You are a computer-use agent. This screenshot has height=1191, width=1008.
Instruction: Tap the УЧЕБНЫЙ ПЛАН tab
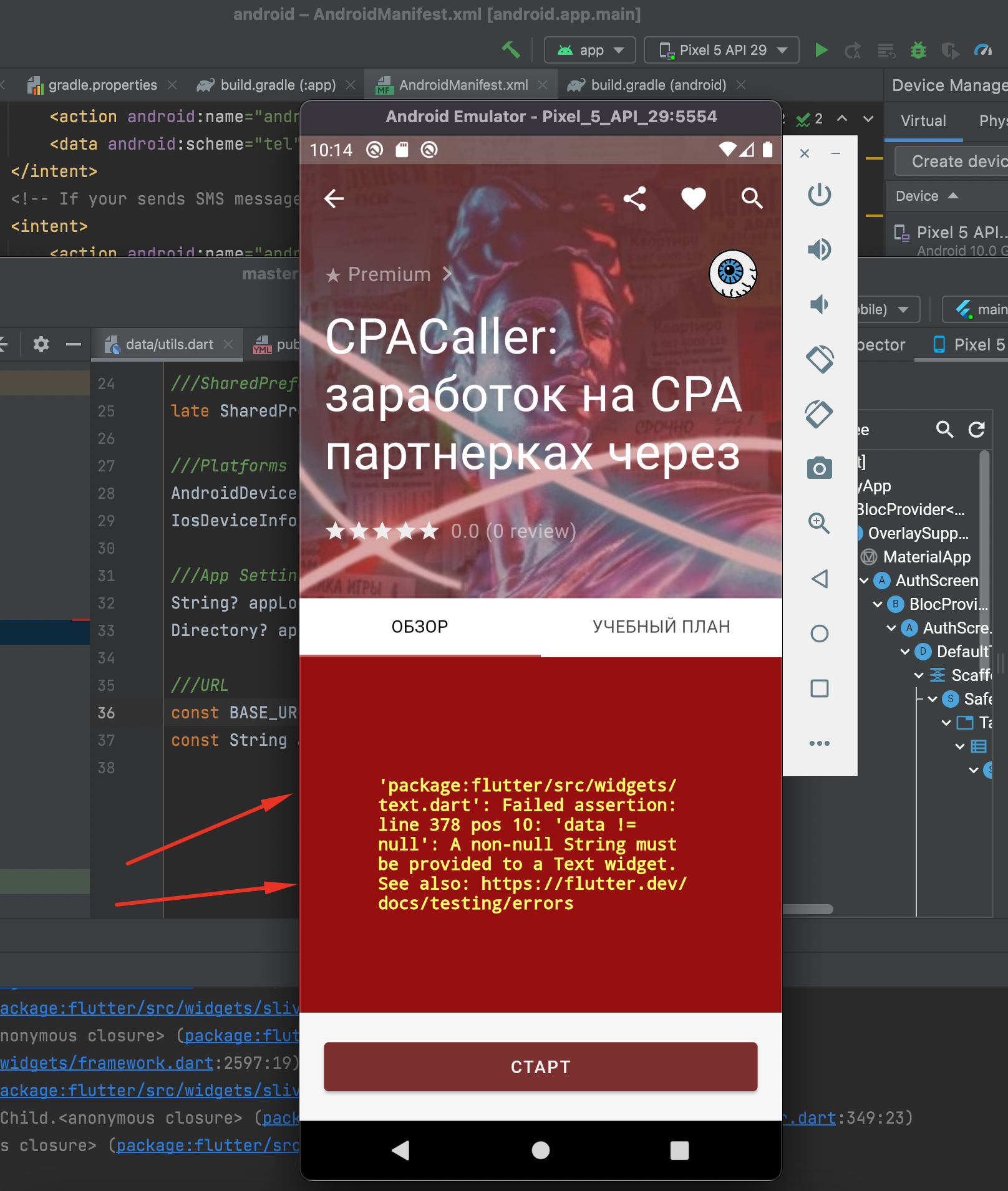click(x=661, y=627)
